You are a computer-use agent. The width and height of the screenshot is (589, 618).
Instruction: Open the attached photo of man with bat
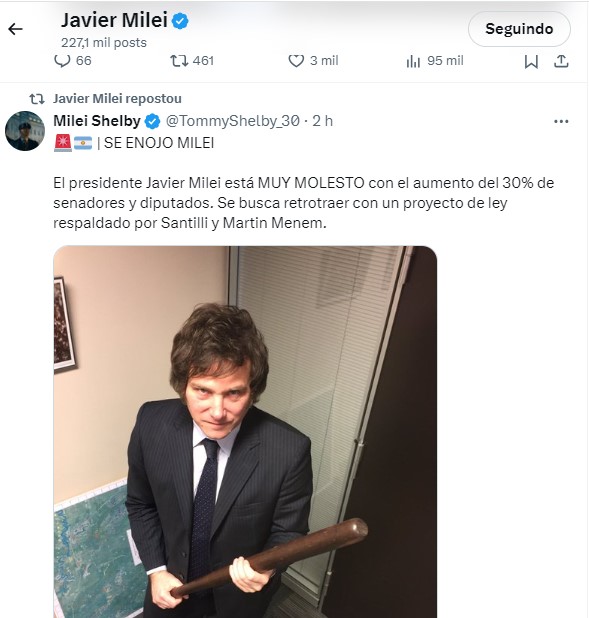(245, 432)
